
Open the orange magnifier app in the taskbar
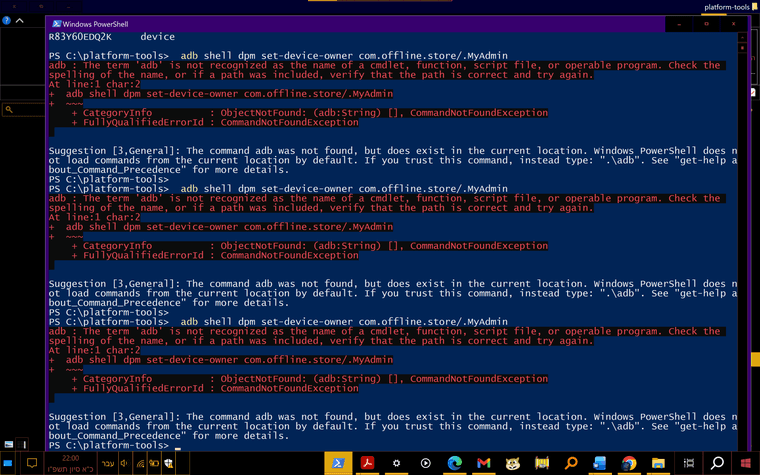click(571, 463)
